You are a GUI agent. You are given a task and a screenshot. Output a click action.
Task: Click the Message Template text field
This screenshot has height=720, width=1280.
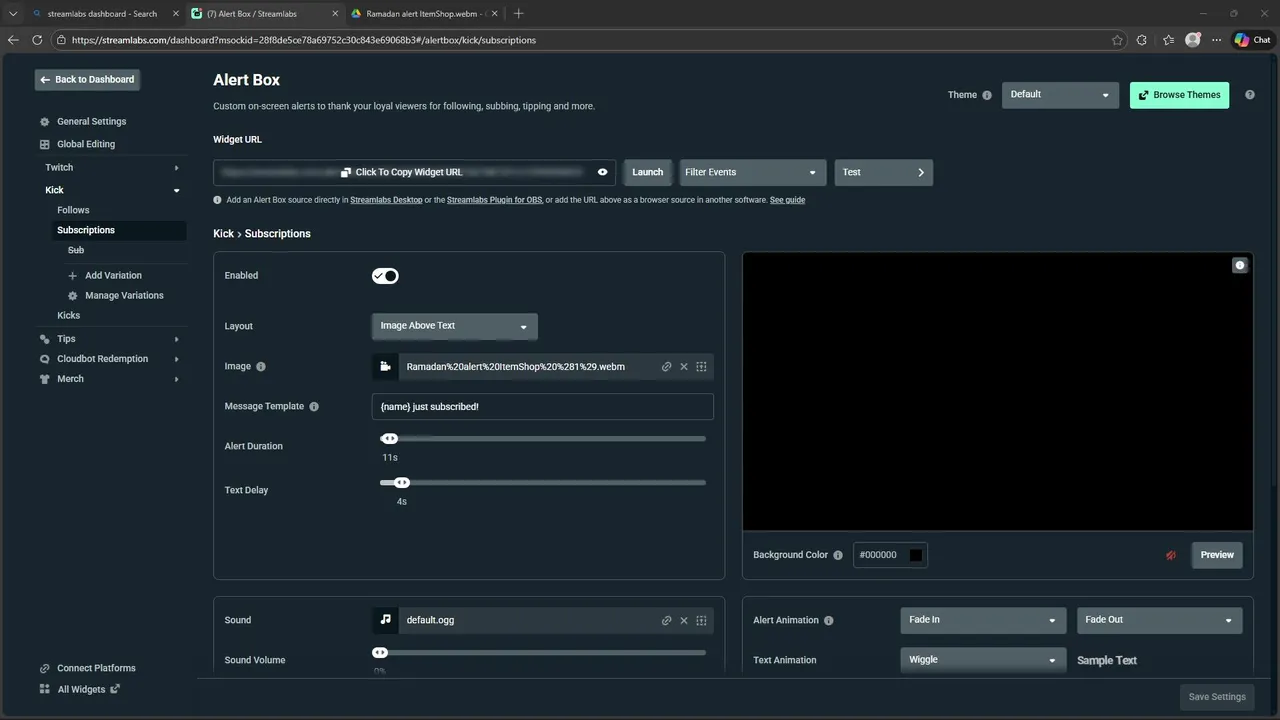[x=542, y=407]
